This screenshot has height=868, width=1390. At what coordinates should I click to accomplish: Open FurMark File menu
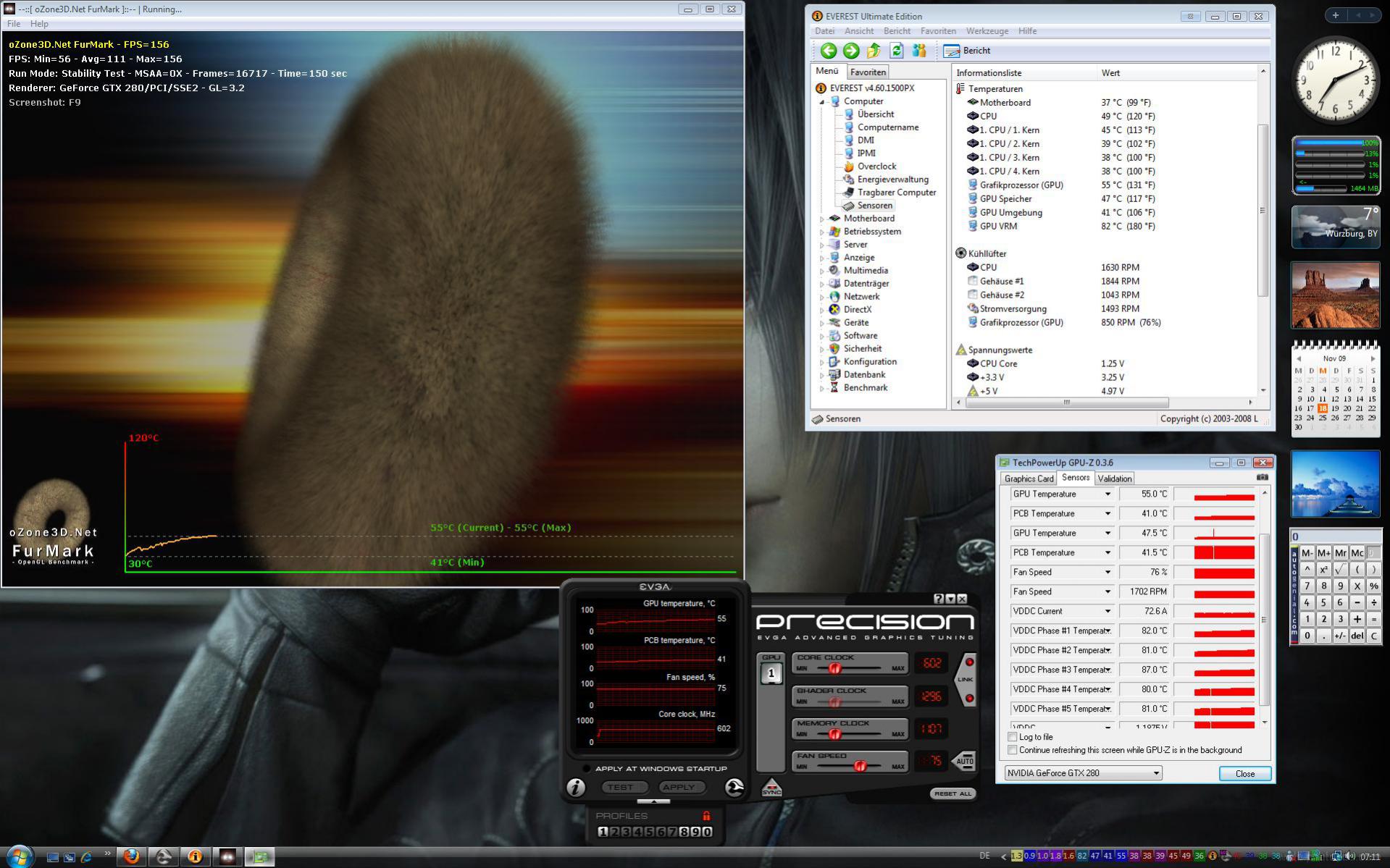coord(14,24)
